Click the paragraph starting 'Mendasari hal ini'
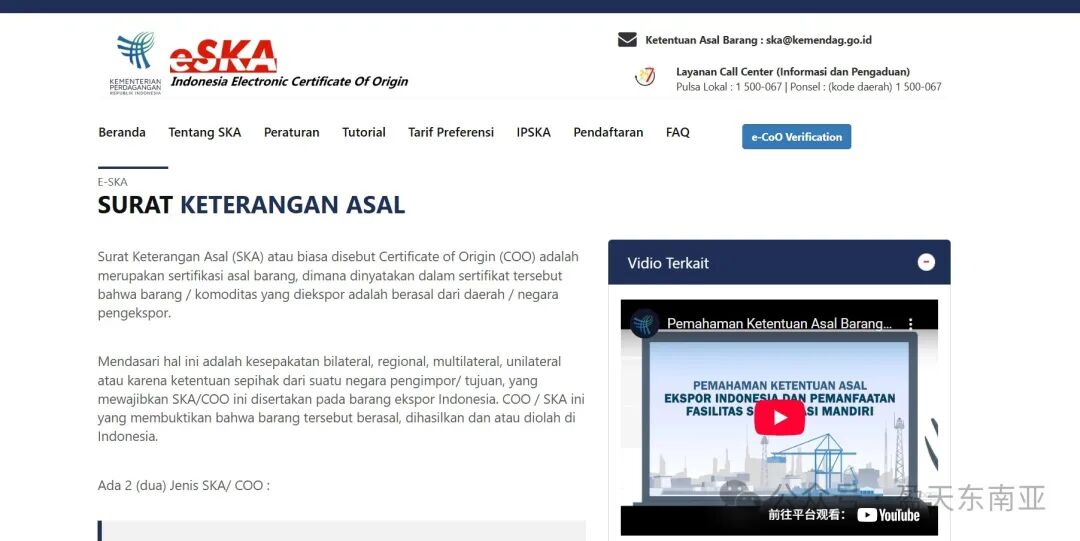This screenshot has height=541, width=1080. pos(341,399)
